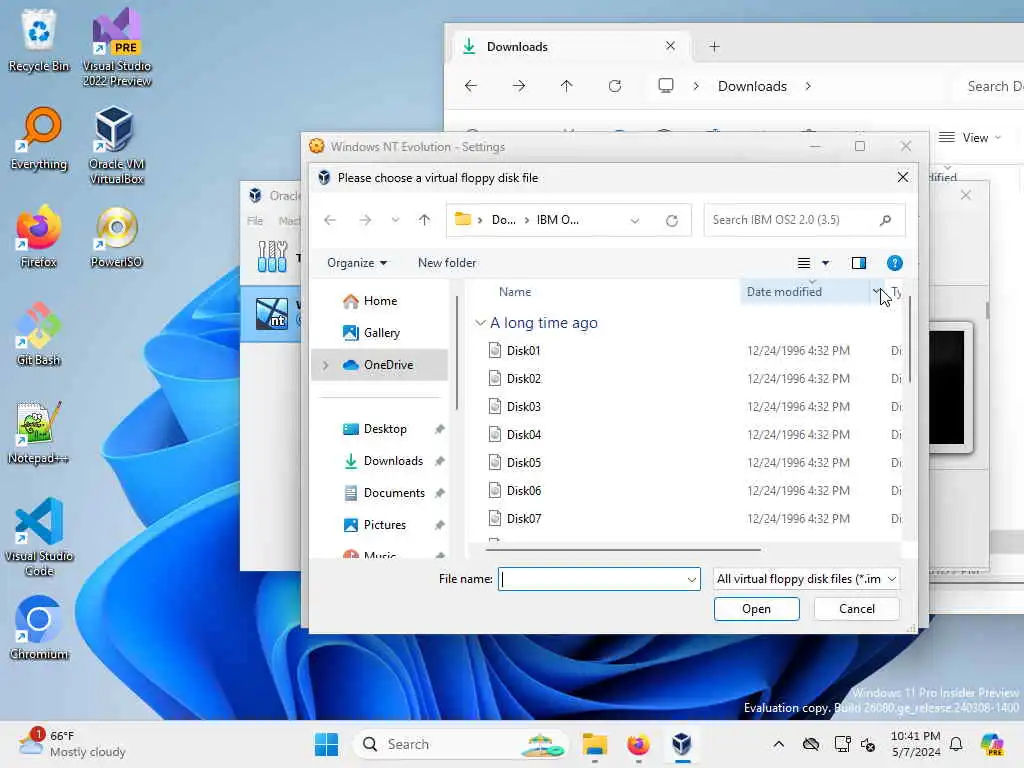The width and height of the screenshot is (1024, 768).
Task: Launch Chromium from the desktop
Action: click(39, 628)
